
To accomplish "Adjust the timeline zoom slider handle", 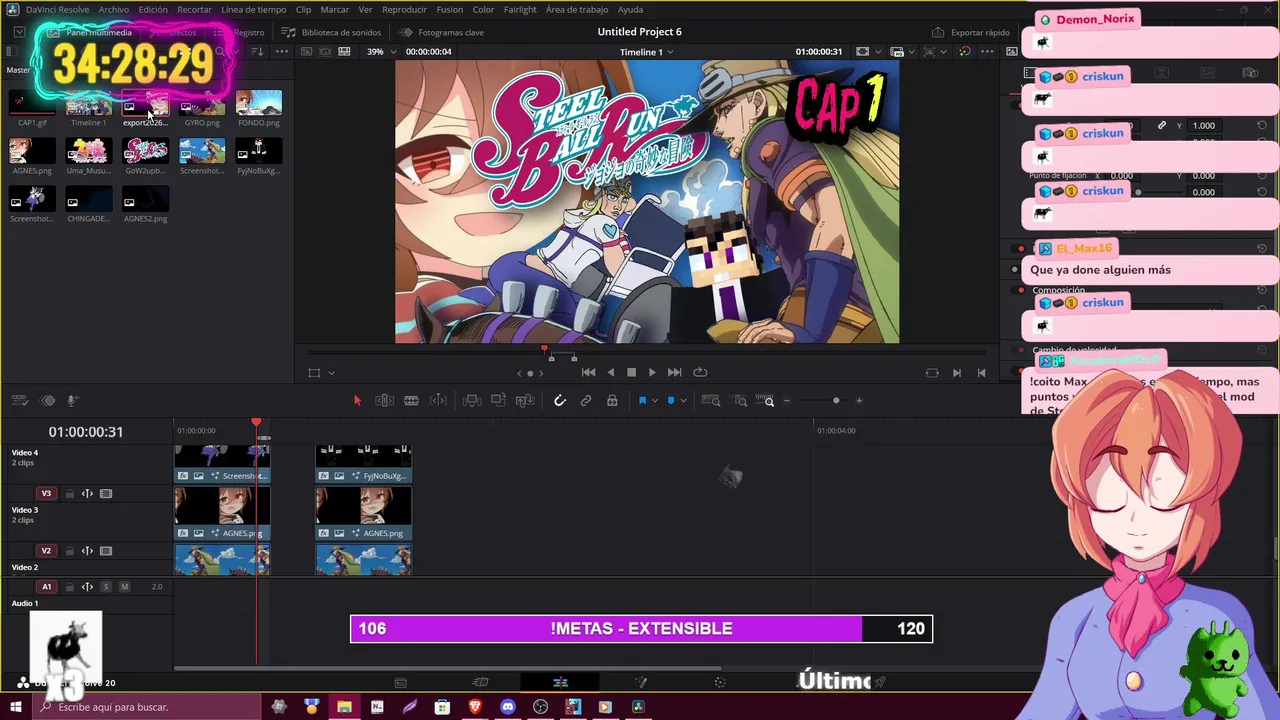I will (x=836, y=401).
